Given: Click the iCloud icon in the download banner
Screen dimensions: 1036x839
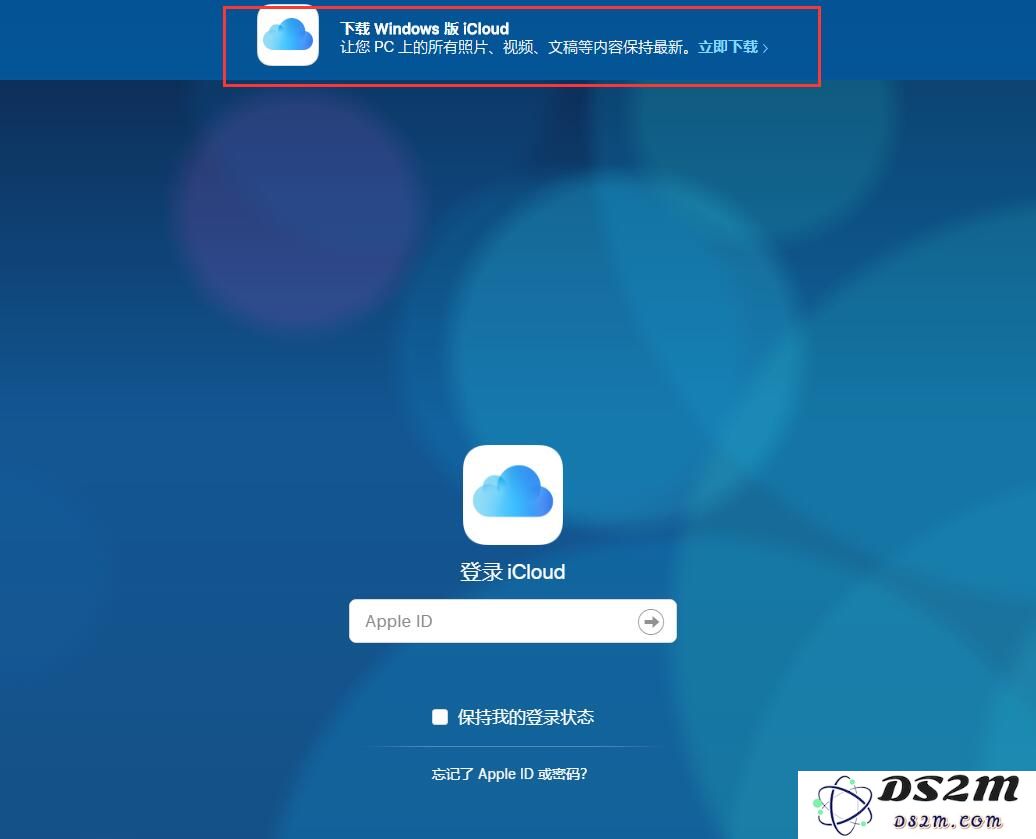Looking at the screenshot, I should point(288,36).
